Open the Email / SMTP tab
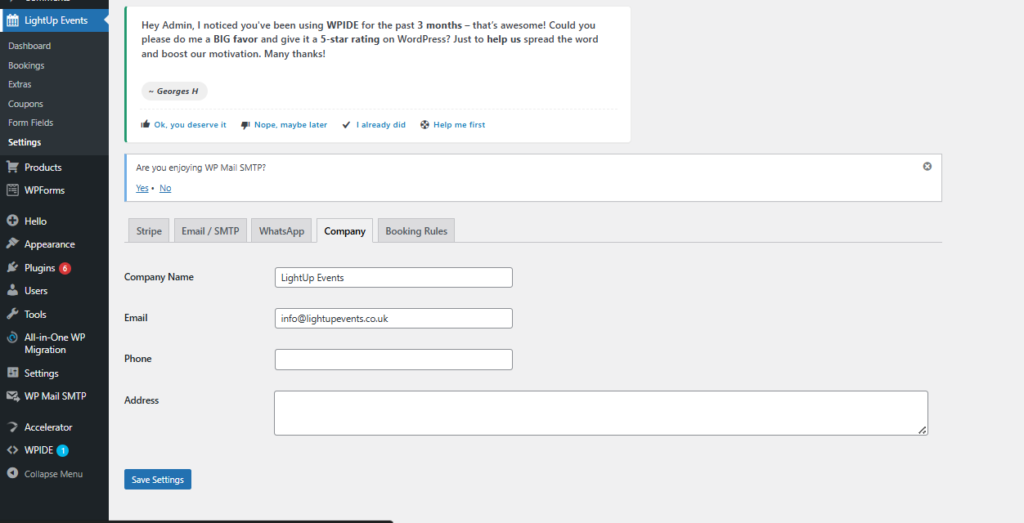This screenshot has width=1024, height=523. (x=210, y=230)
